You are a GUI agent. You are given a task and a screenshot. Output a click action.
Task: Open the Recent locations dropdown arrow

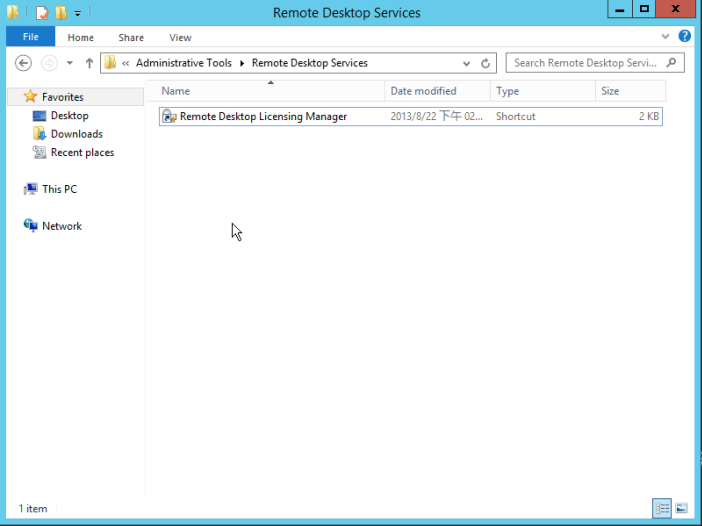69,63
